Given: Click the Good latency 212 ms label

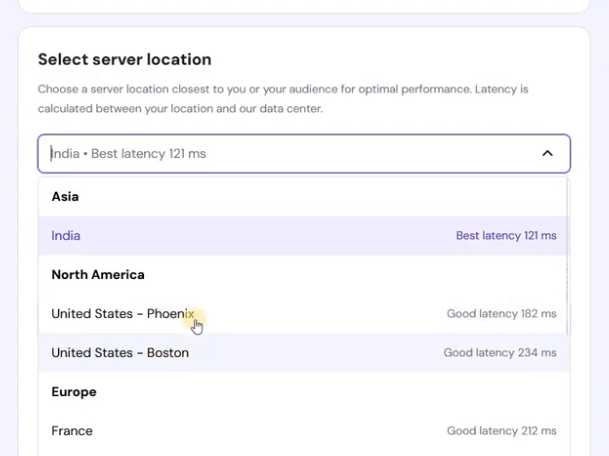Looking at the screenshot, I should click(x=501, y=431).
